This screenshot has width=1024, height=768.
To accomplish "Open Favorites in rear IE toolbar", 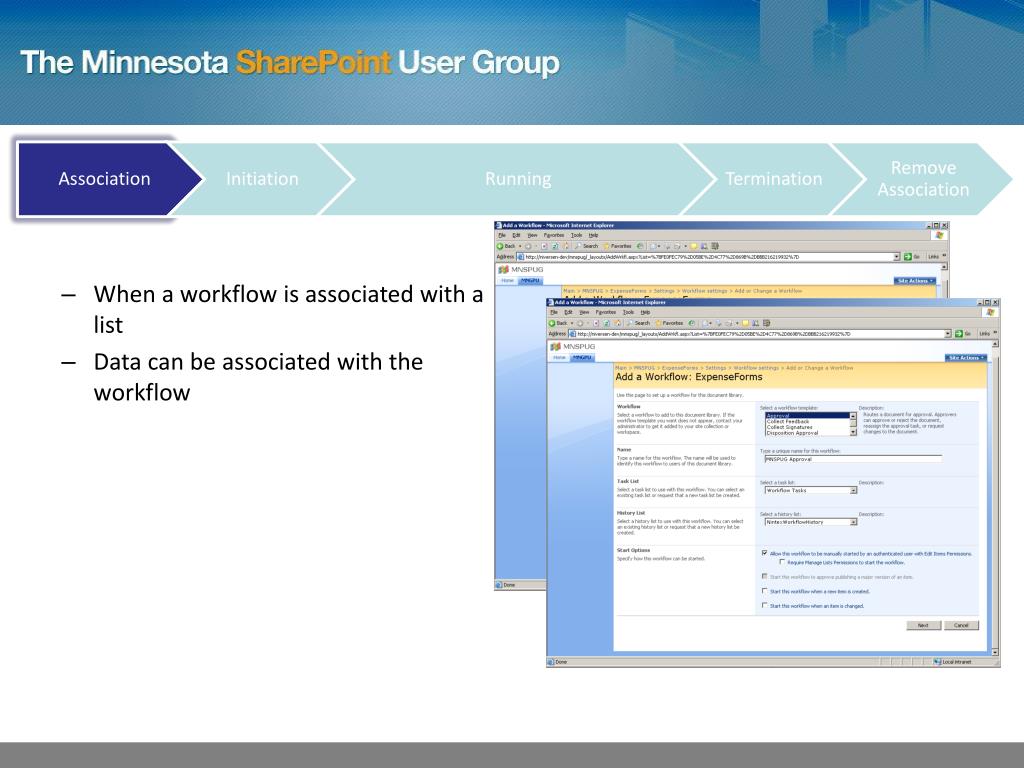I will click(x=617, y=246).
